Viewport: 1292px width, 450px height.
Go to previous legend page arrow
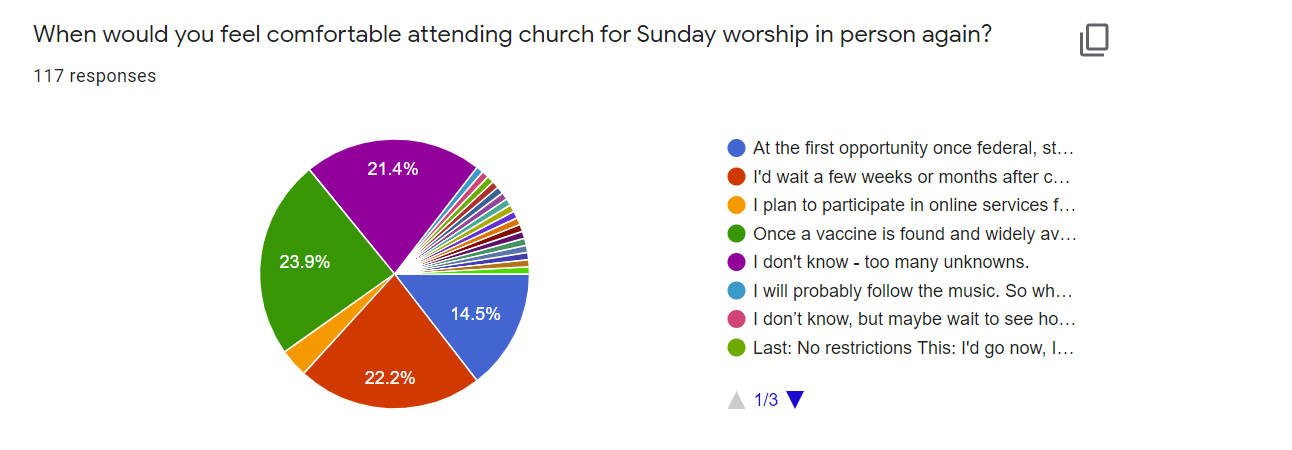click(x=736, y=400)
